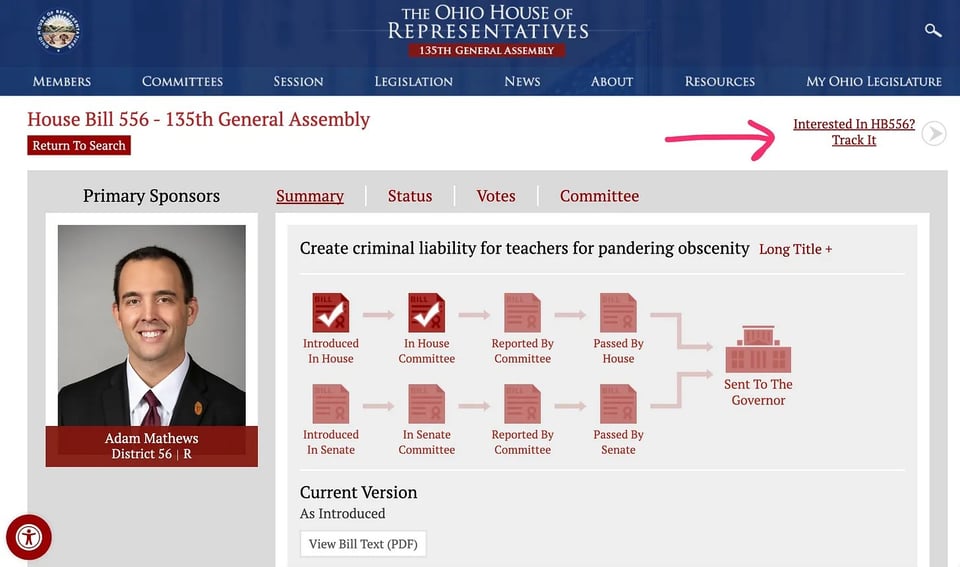
Task: Click the Introduced In House bill icon
Action: [331, 312]
